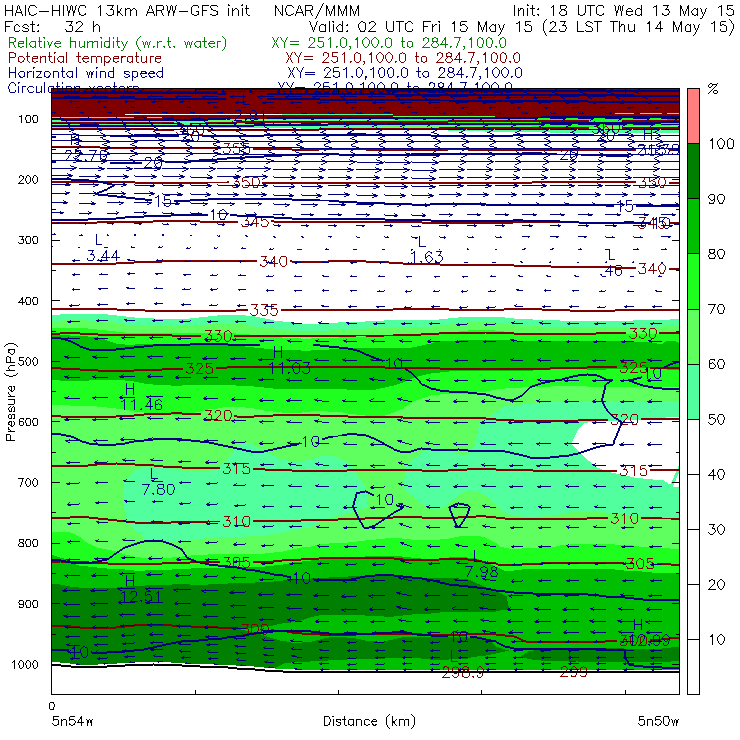Click the "300" pressure axis label

[x=28, y=240]
